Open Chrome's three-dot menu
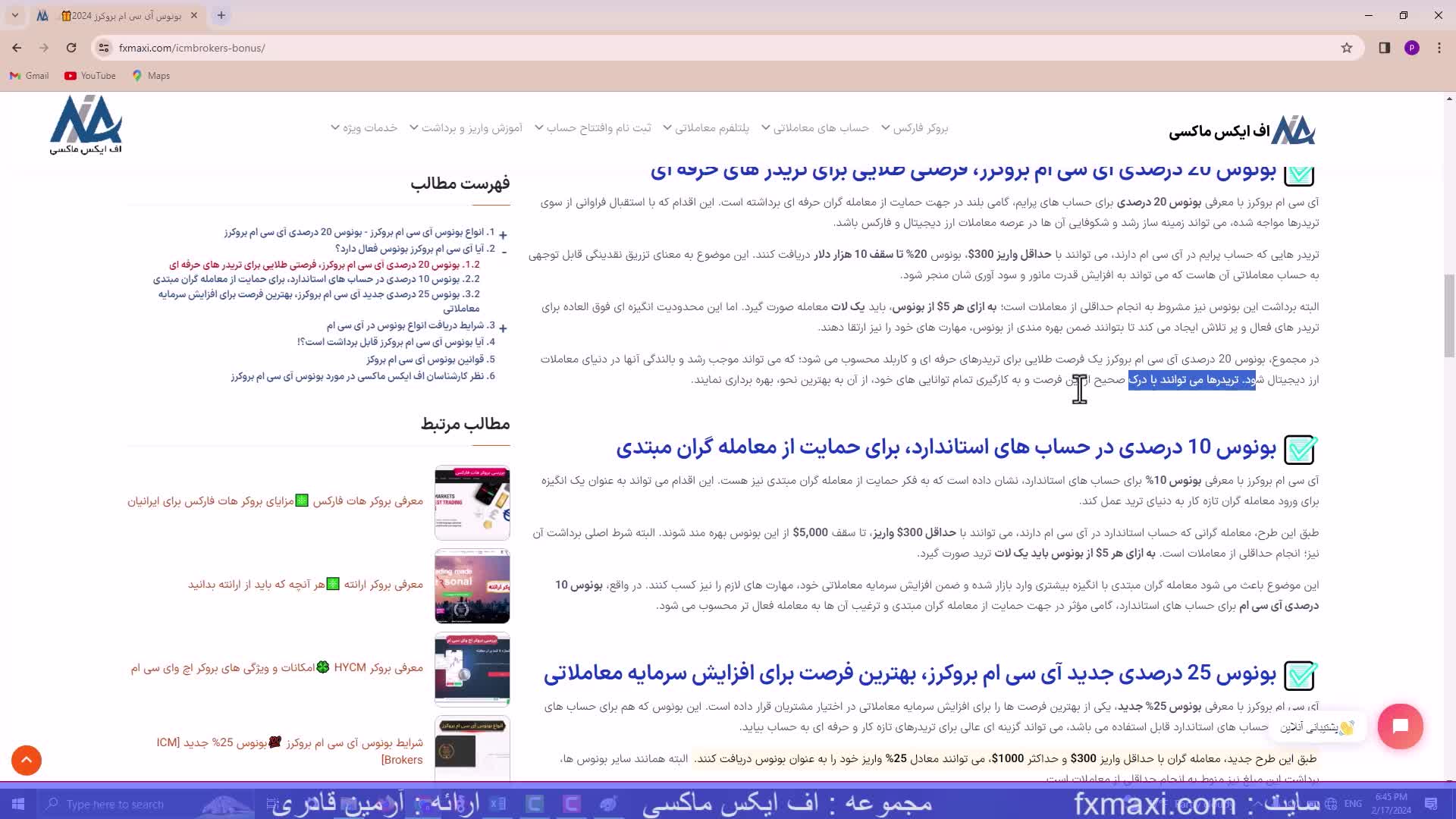The image size is (1456, 819). point(1439,47)
